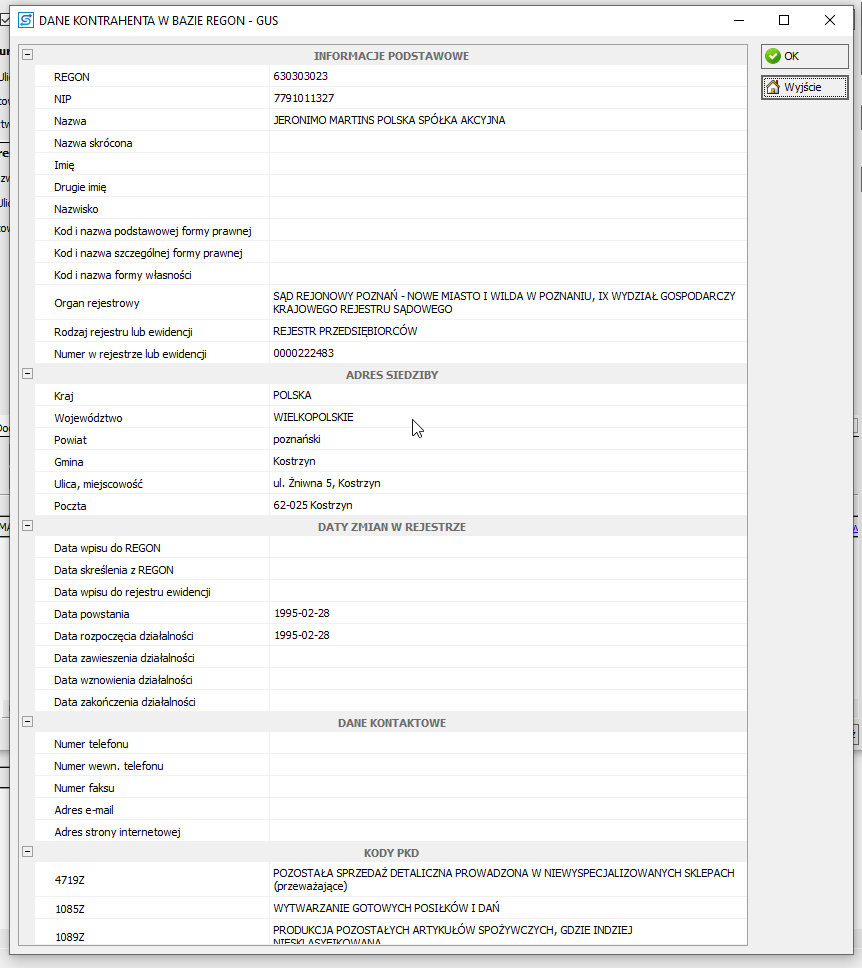Click the Data skreślenia z REGON label
The image size is (862, 968).
pos(114,570)
